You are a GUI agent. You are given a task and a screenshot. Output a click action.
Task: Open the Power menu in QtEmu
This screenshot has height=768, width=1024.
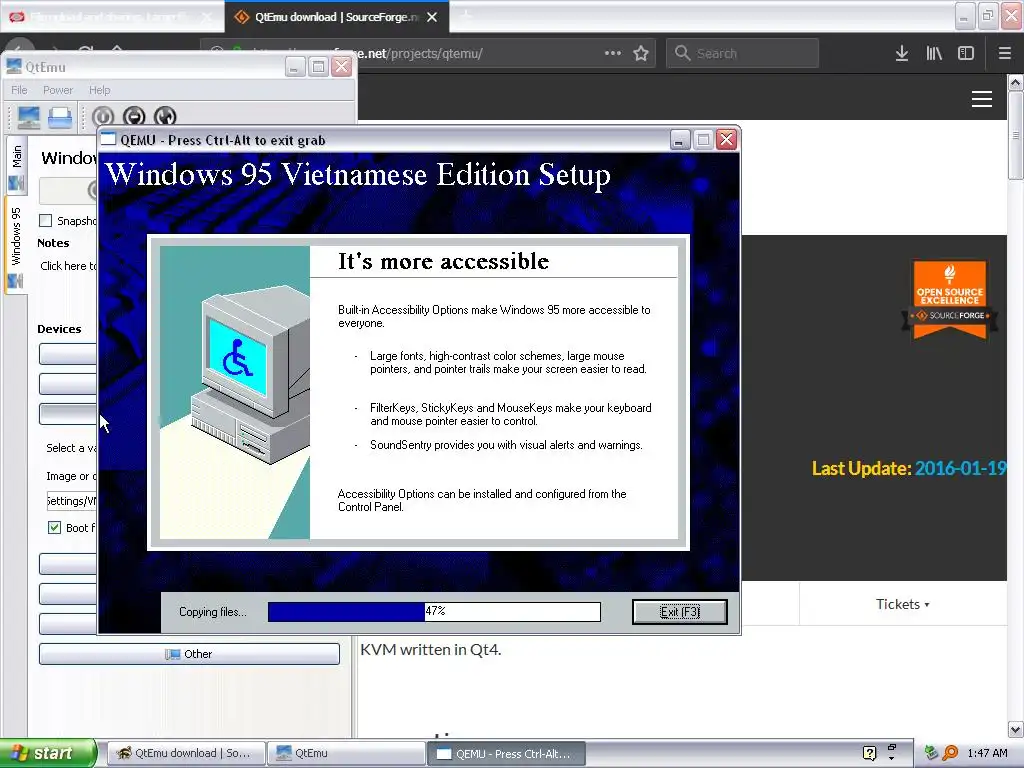58,90
